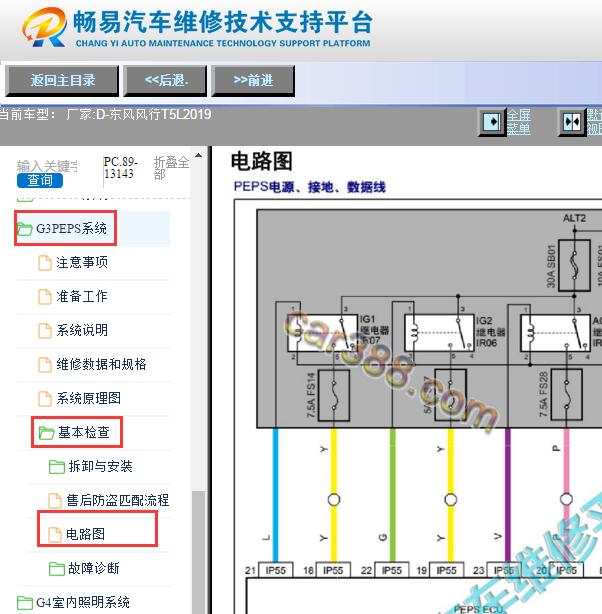Collapse the 基本检查 folder icon

(46, 433)
